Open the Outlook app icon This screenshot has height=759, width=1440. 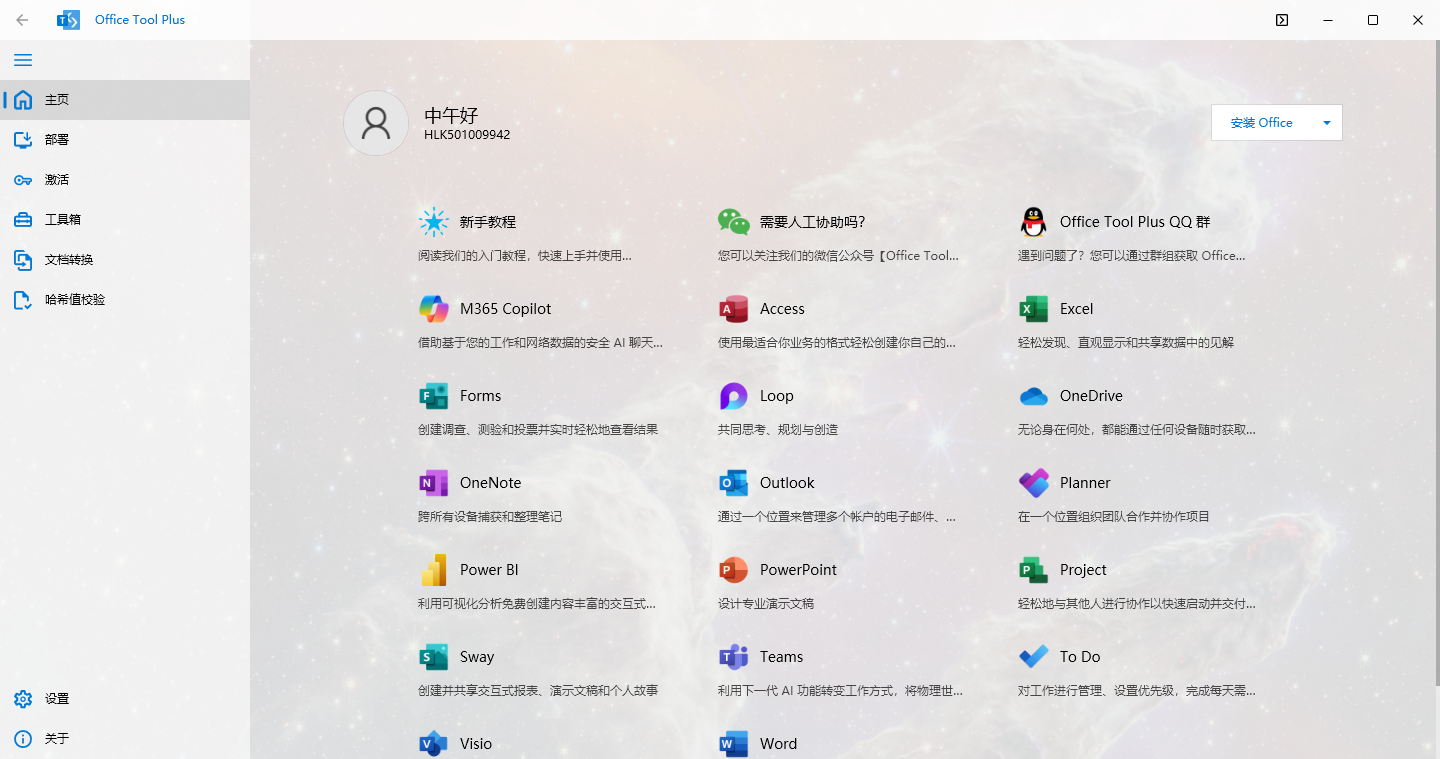click(733, 483)
